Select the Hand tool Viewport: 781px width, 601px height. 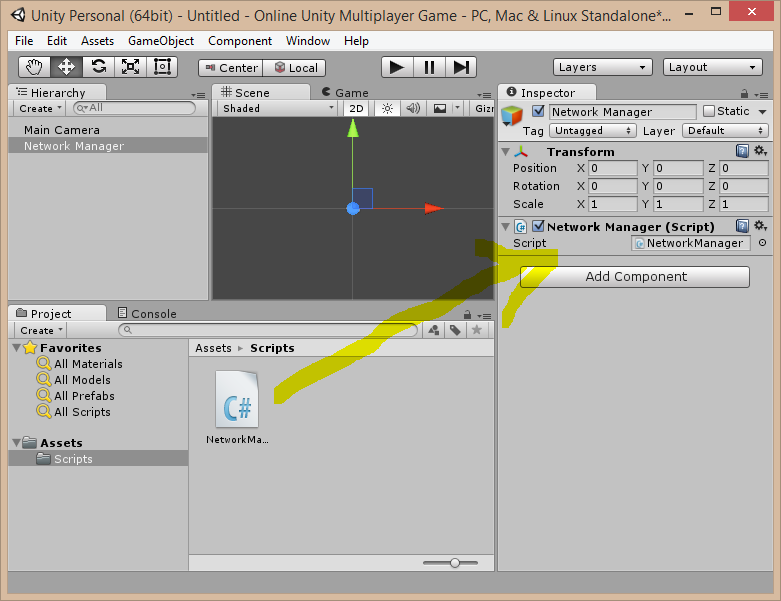34,67
